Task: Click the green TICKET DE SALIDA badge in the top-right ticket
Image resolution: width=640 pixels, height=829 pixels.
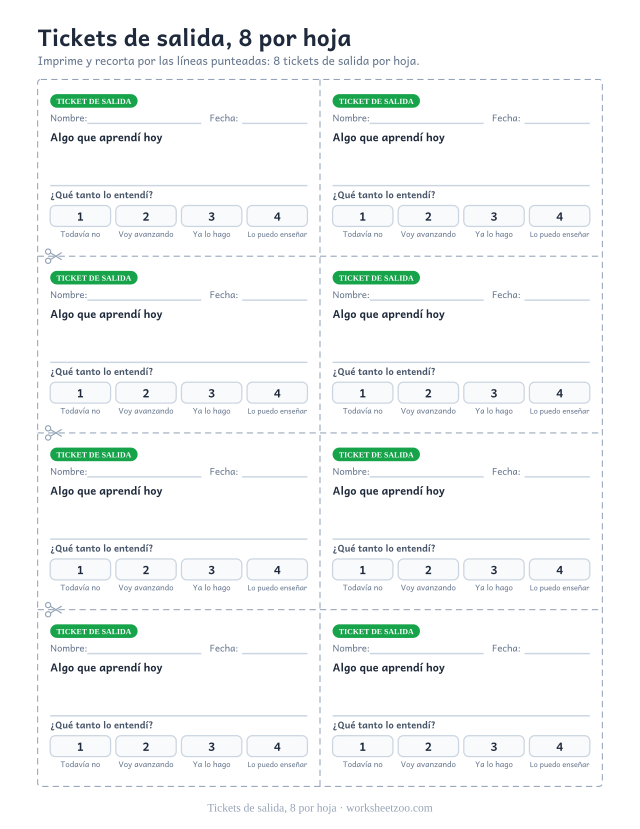Action: coord(376,101)
